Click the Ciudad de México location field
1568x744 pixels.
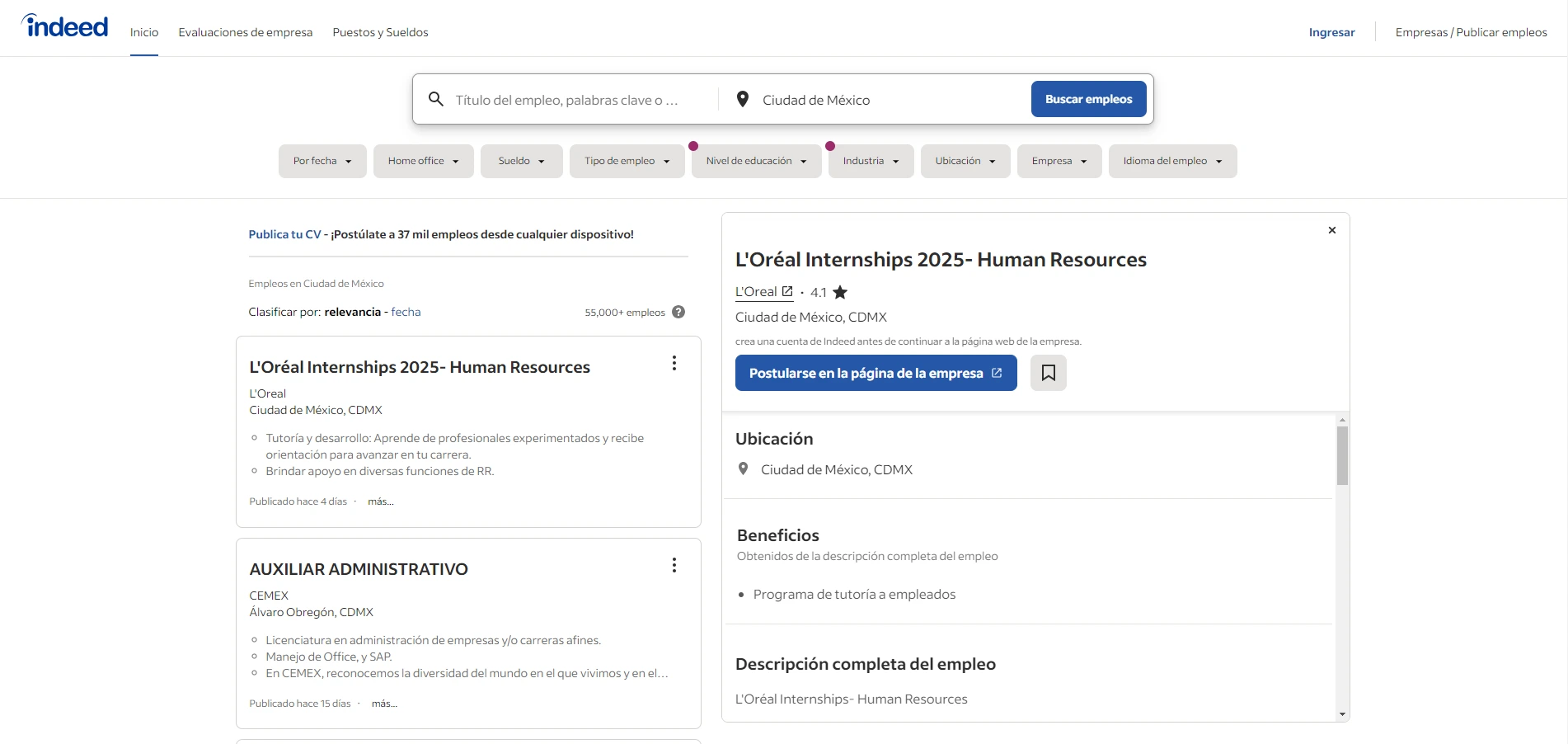[x=890, y=100]
